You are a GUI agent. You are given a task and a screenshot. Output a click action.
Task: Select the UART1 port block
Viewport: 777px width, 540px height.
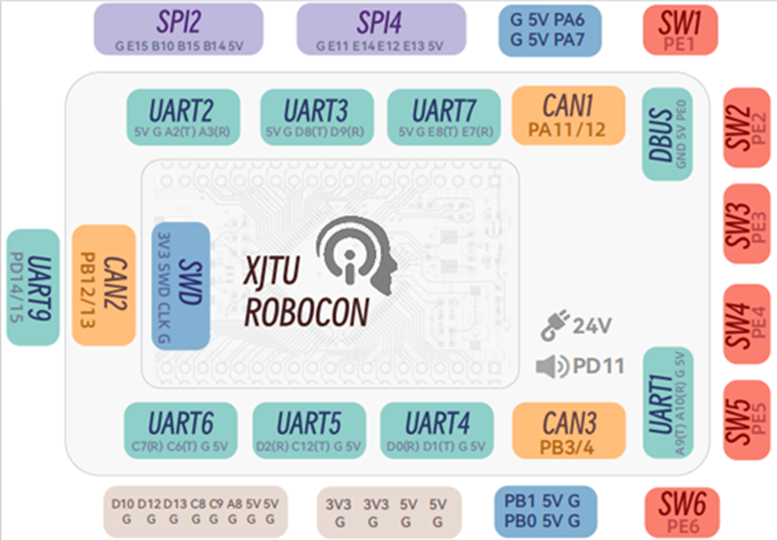(667, 403)
